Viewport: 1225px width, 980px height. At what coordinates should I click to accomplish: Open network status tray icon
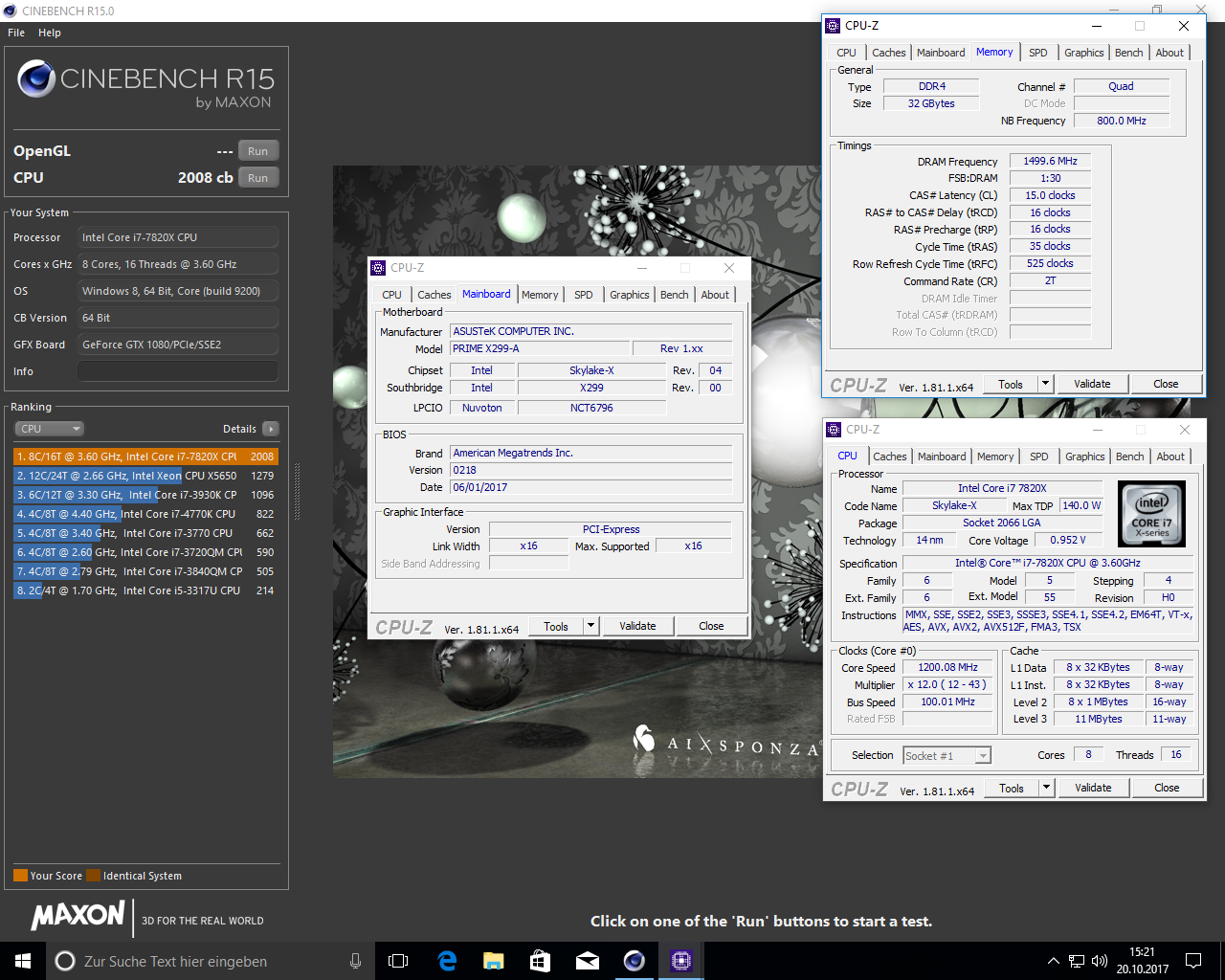[x=1077, y=961]
